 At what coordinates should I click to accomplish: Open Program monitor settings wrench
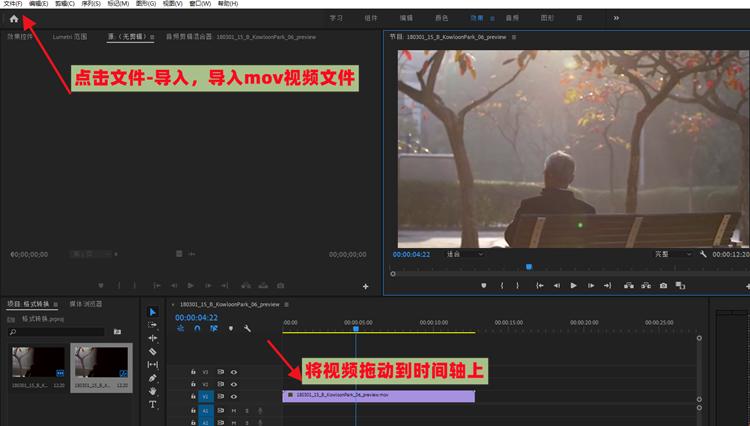[703, 254]
